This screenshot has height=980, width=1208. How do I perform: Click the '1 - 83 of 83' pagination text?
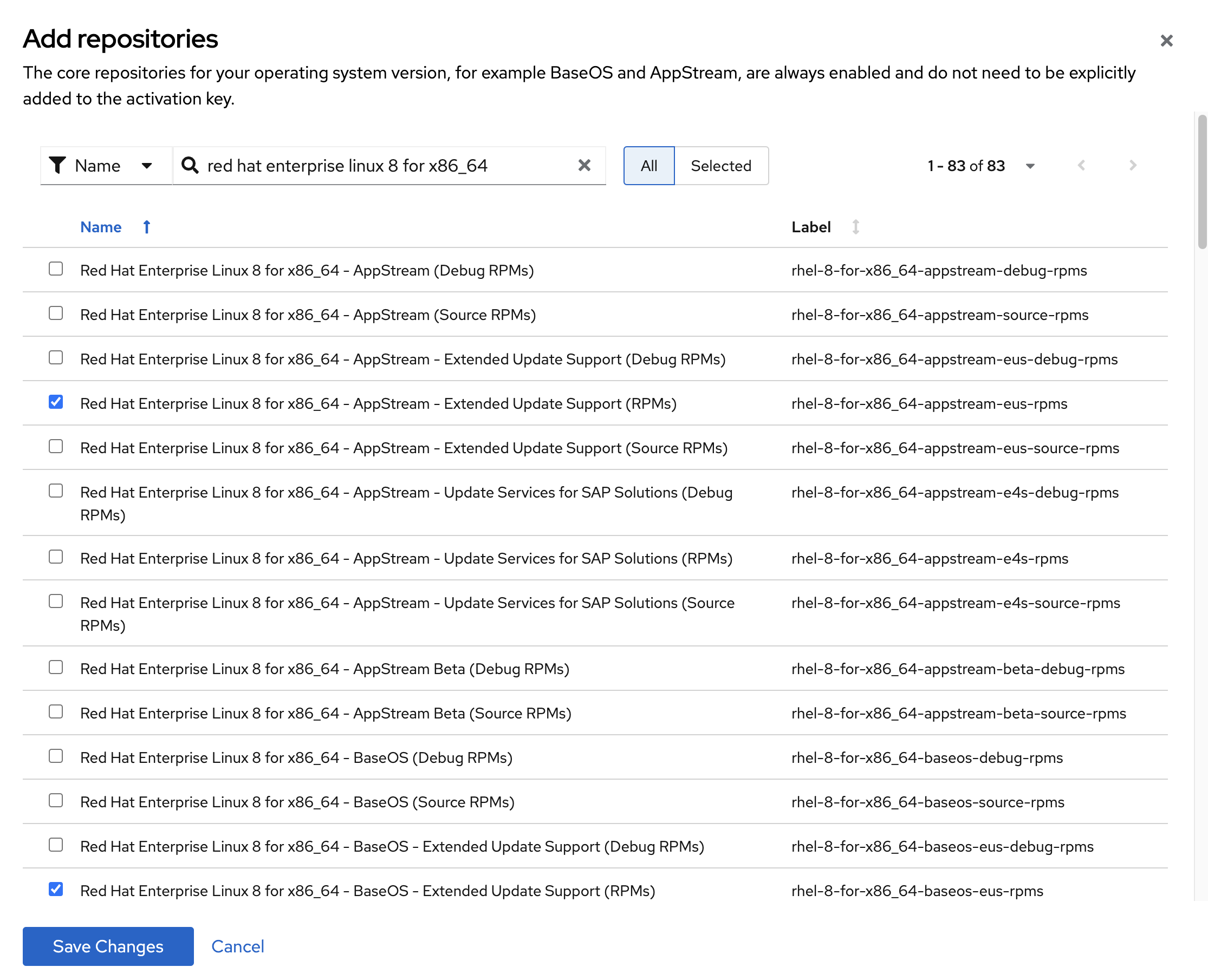point(966,166)
